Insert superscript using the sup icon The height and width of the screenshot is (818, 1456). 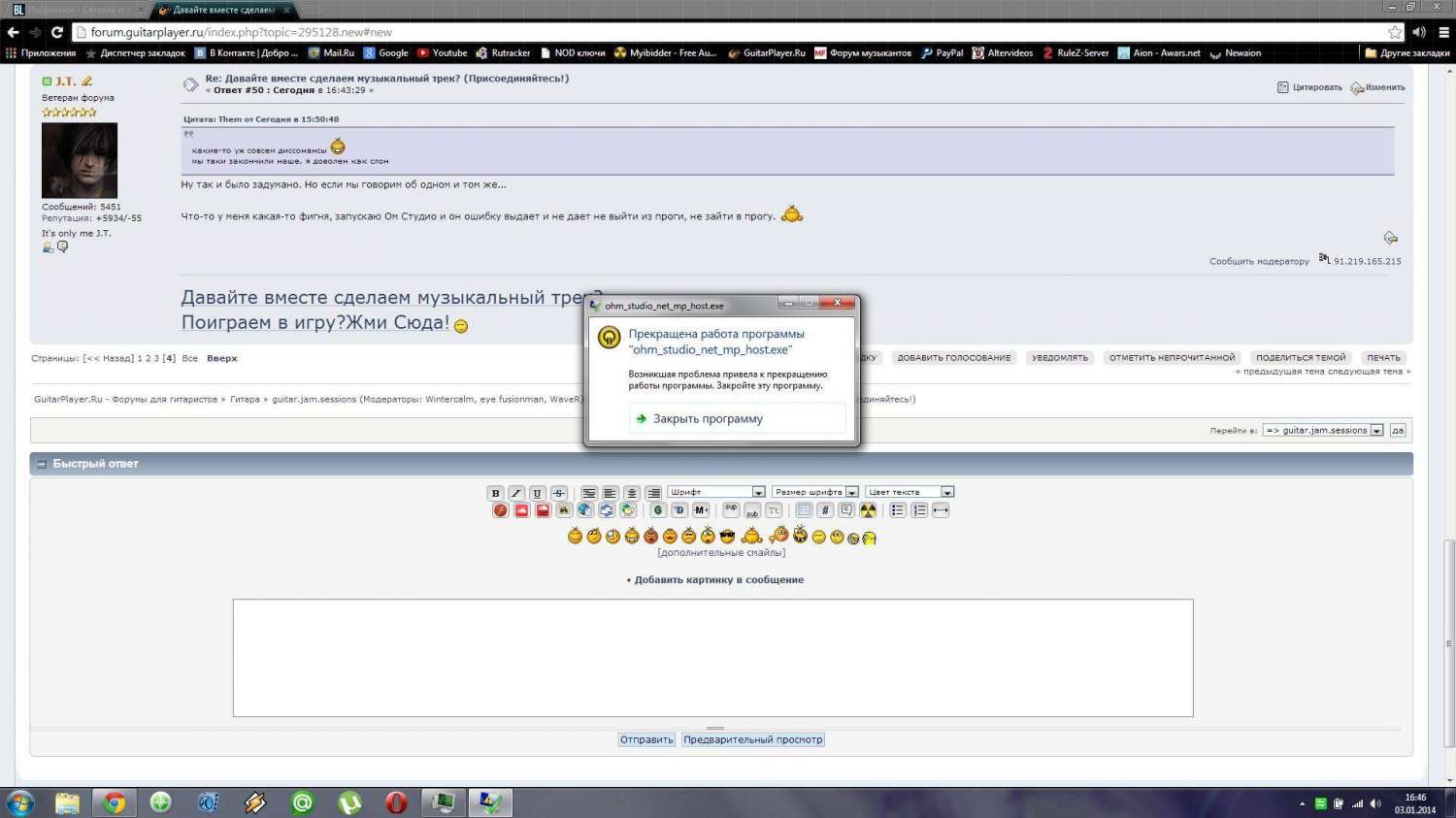click(731, 510)
